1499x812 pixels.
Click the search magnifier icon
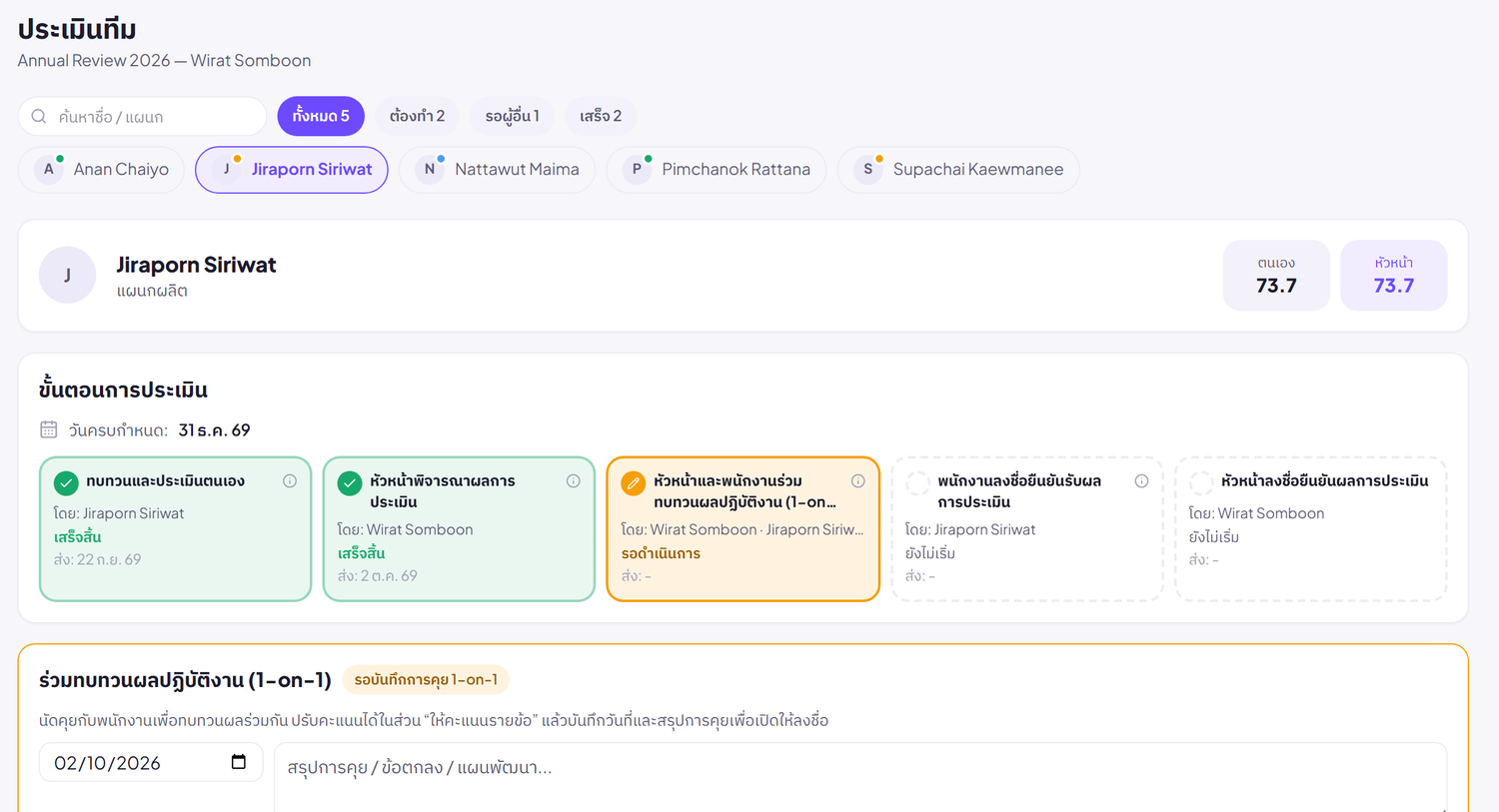pyautogui.click(x=39, y=116)
